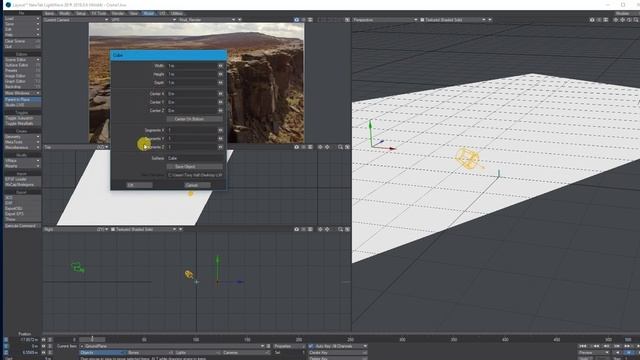Toggle the Parent in Place option
This screenshot has height=360, width=640.
click(22, 100)
